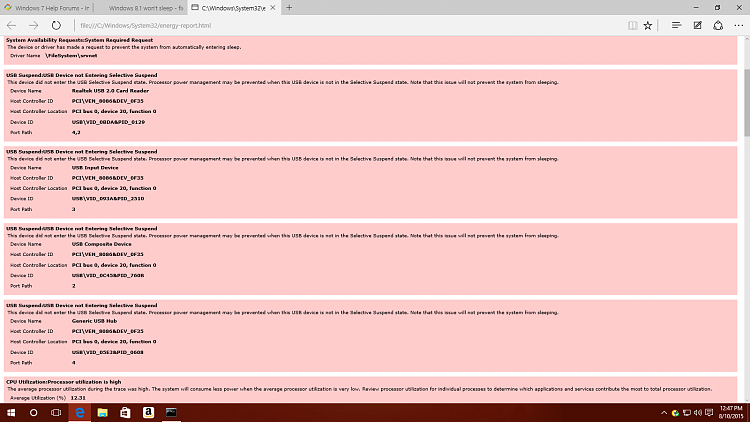Open Reading view book icon
Screen dimensions: 750x422
click(x=632, y=25)
